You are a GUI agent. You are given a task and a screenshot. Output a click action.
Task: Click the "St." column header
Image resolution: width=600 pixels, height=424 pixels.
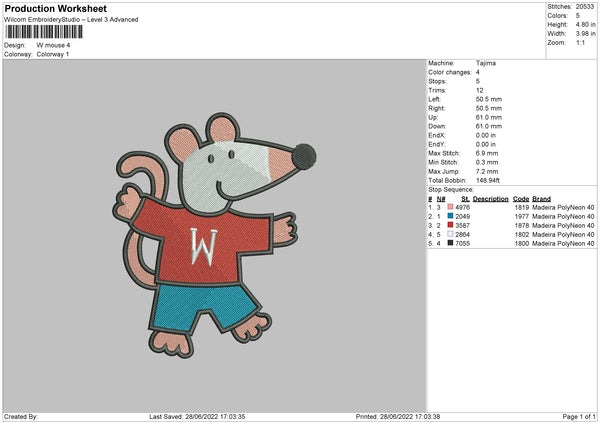tap(465, 199)
